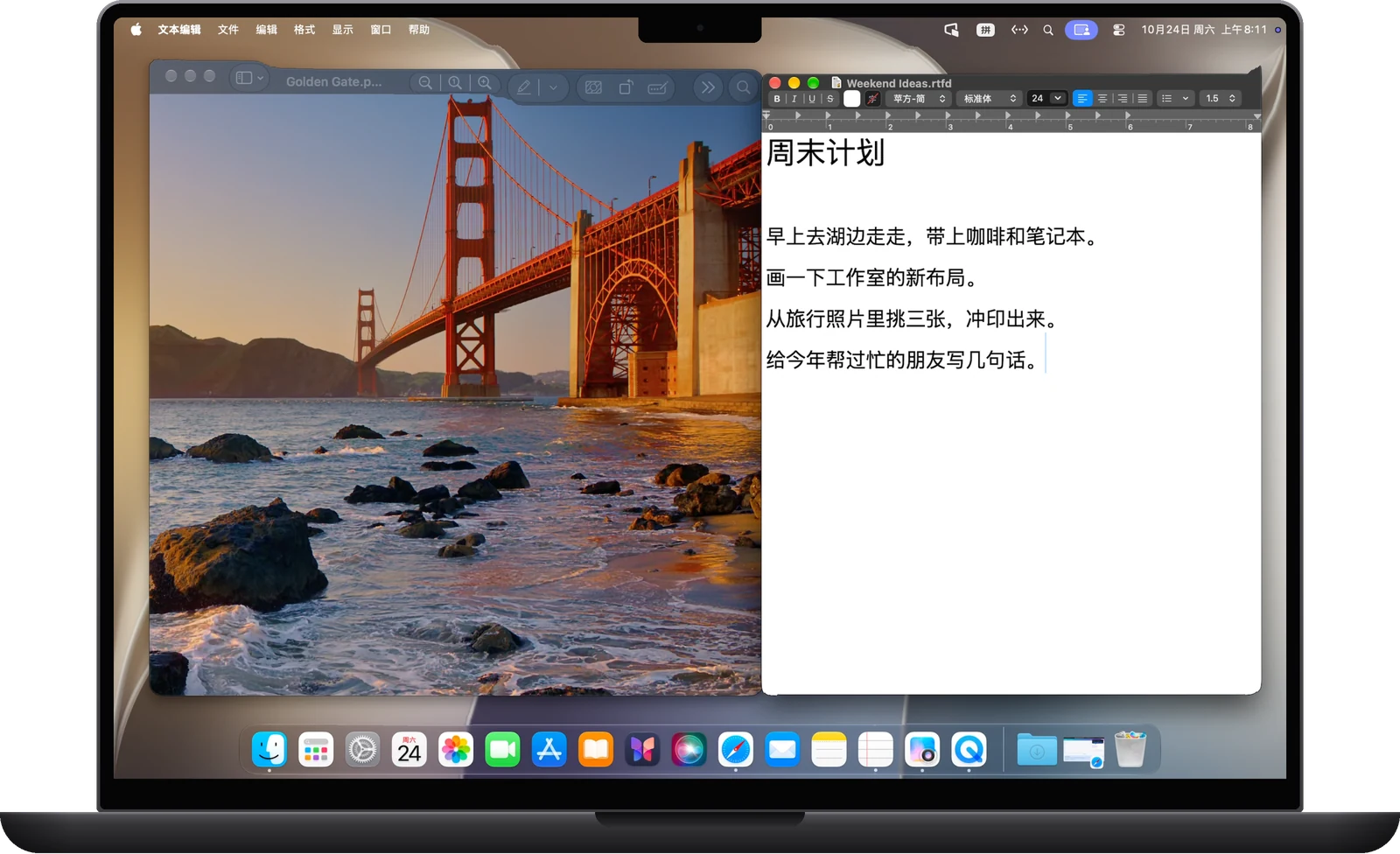Screen dimensions: 1400x854
Task: Open the white text color swatch
Action: (851, 99)
